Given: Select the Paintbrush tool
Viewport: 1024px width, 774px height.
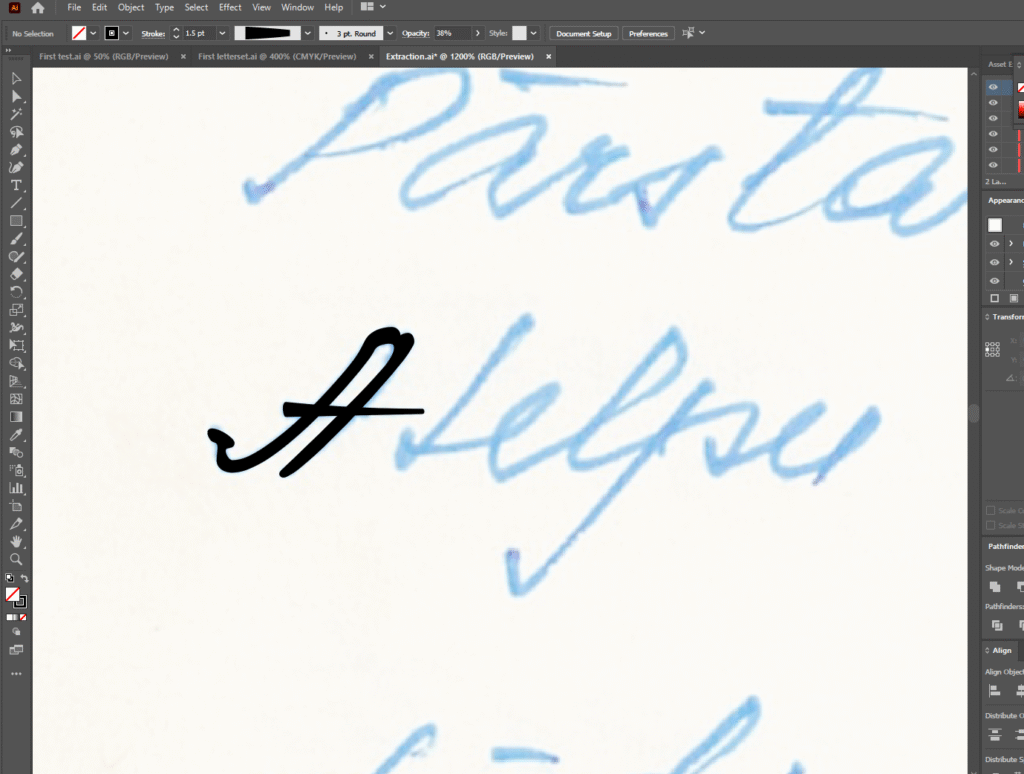Looking at the screenshot, I should point(16,238).
